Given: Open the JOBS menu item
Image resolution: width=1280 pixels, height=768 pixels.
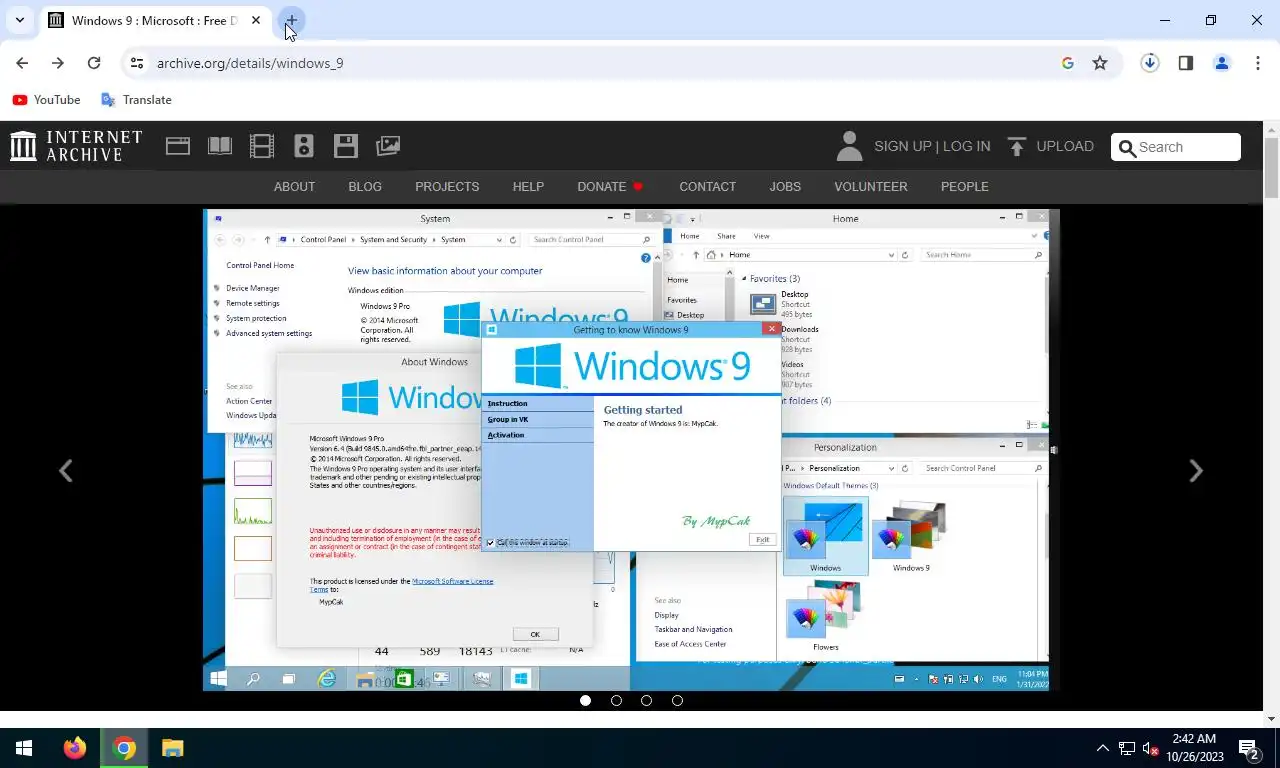Looking at the screenshot, I should coord(785,187).
